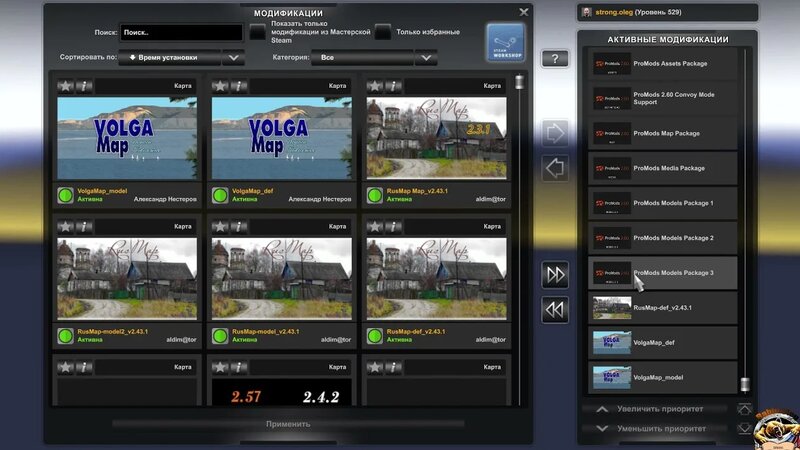The image size is (800, 450).
Task: Select ProMods 2.60 Convoy Mode Support
Action: (x=663, y=98)
